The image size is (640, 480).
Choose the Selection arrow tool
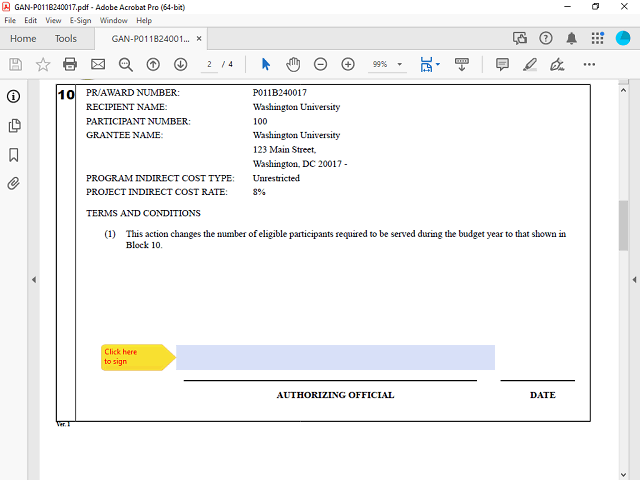coord(266,64)
